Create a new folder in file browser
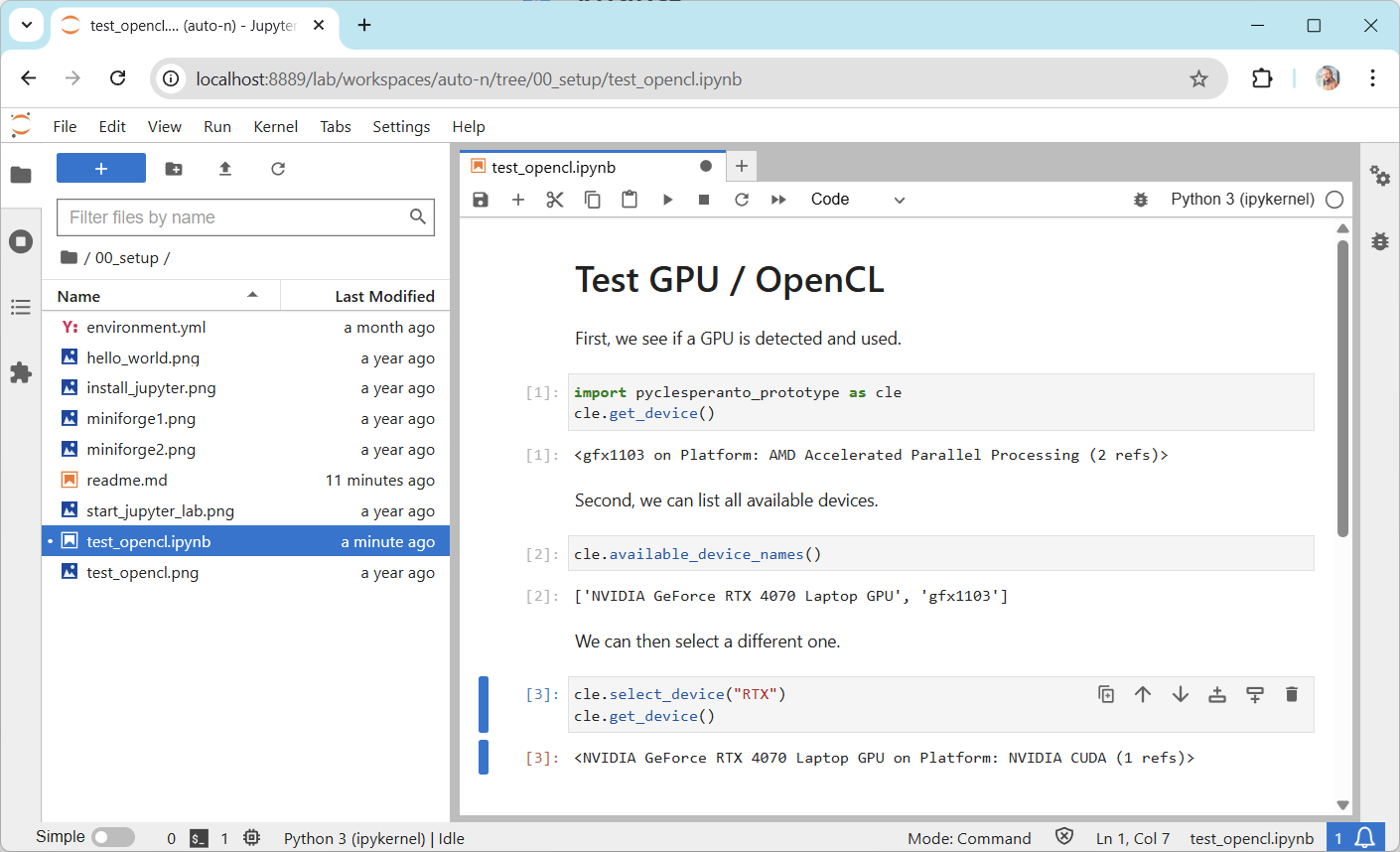This screenshot has height=852, width=1400. click(x=174, y=169)
